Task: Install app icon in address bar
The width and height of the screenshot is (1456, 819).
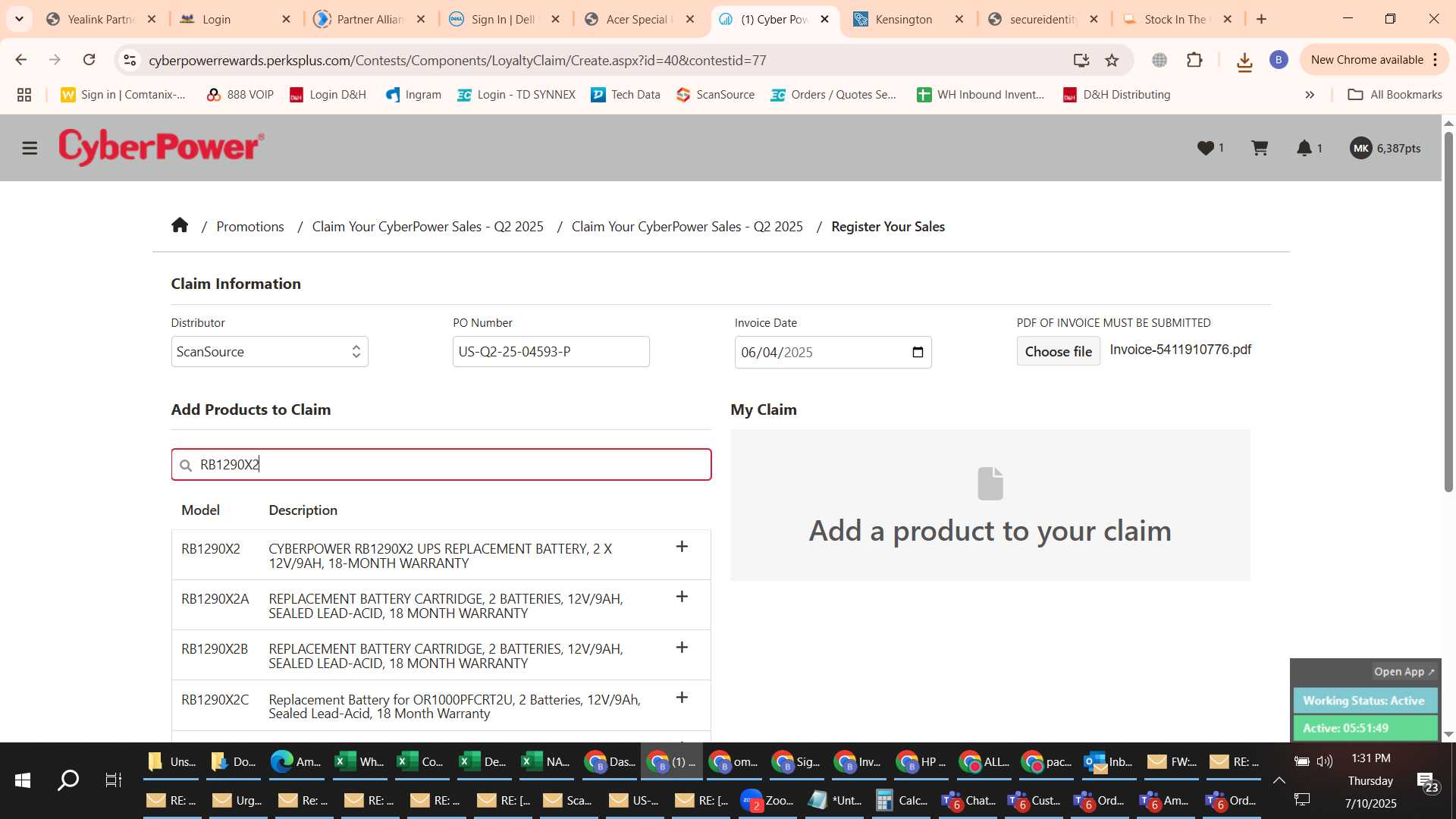Action: [1081, 60]
